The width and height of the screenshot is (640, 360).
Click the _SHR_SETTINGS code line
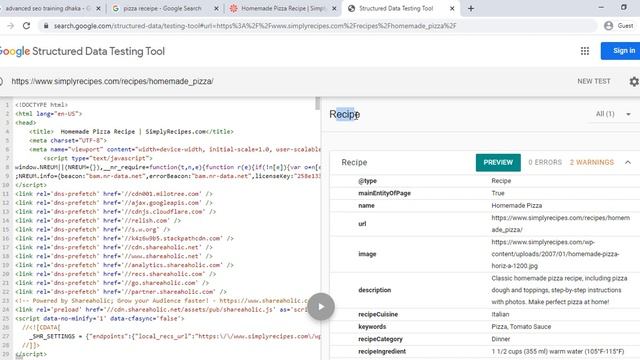175,336
